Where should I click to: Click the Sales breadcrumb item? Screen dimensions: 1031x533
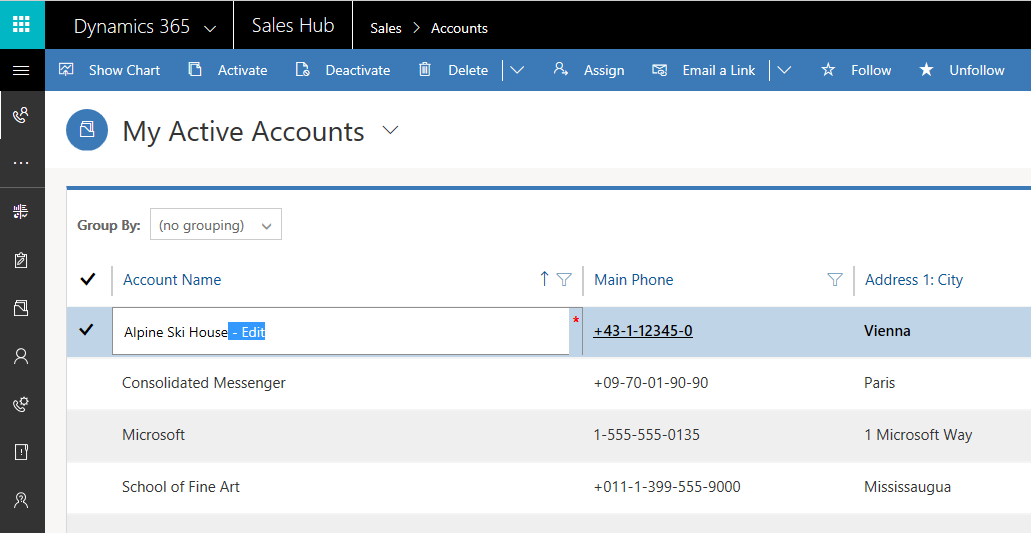click(x=386, y=28)
